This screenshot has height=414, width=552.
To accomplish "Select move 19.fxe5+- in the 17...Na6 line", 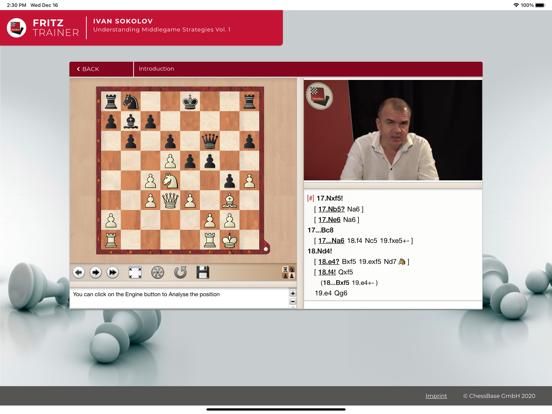I will point(394,241).
